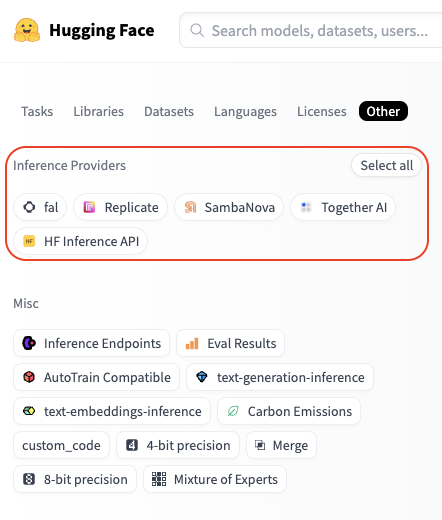Click the Hugging Face emoji logo

click(27, 30)
